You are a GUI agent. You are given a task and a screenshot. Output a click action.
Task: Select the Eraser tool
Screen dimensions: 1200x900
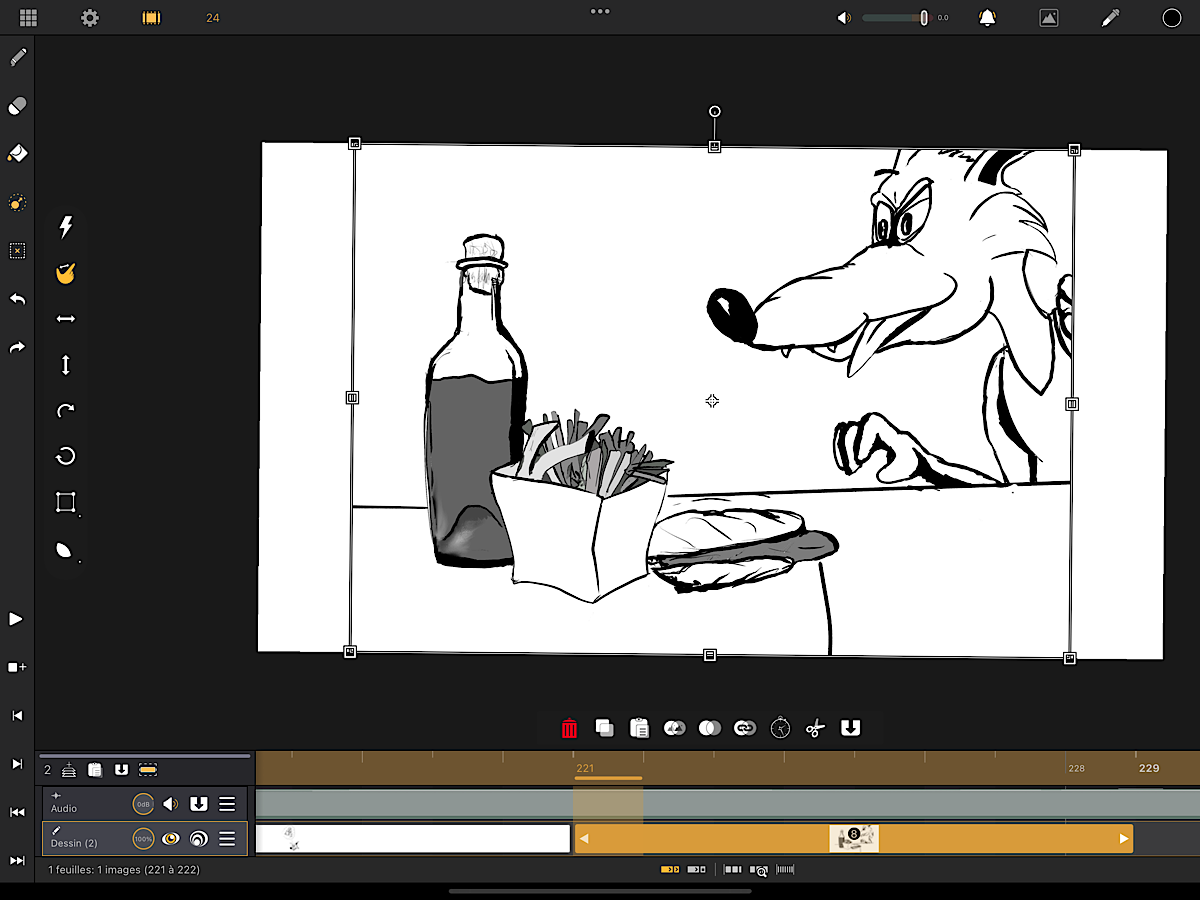tap(17, 105)
